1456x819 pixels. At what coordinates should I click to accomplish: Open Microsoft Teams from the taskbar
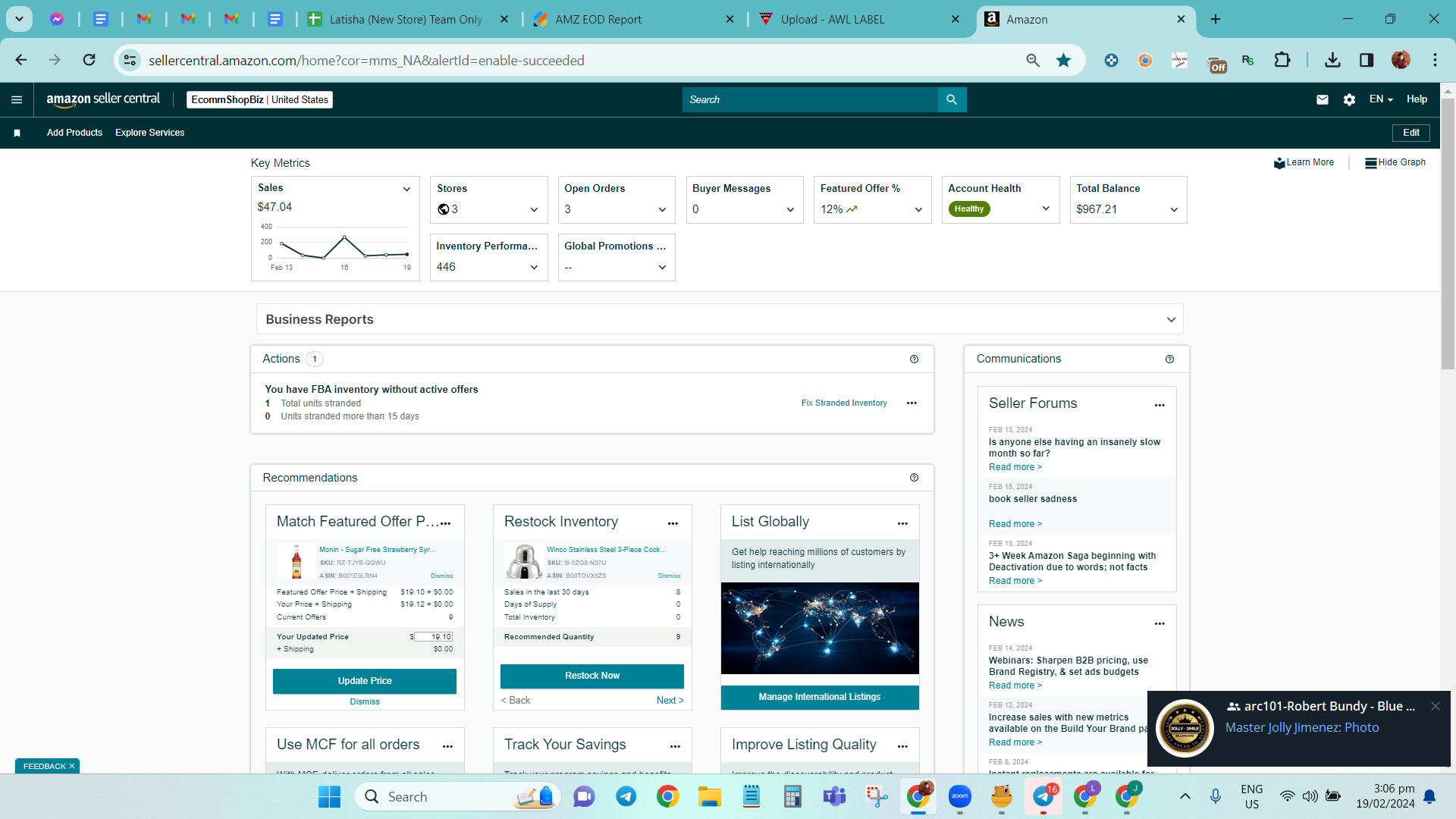[x=835, y=796]
